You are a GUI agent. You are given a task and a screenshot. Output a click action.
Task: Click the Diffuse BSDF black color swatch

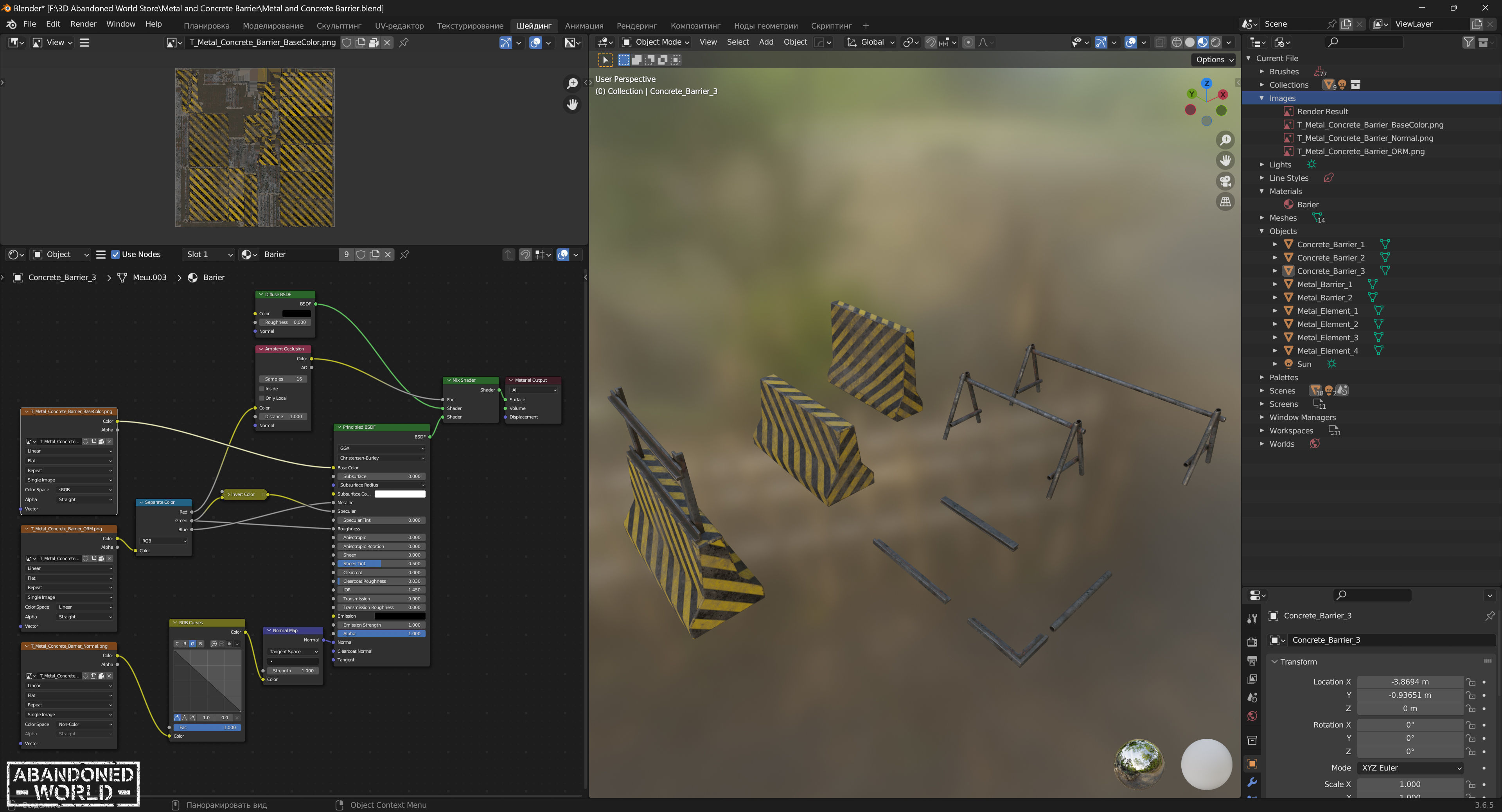pos(296,314)
